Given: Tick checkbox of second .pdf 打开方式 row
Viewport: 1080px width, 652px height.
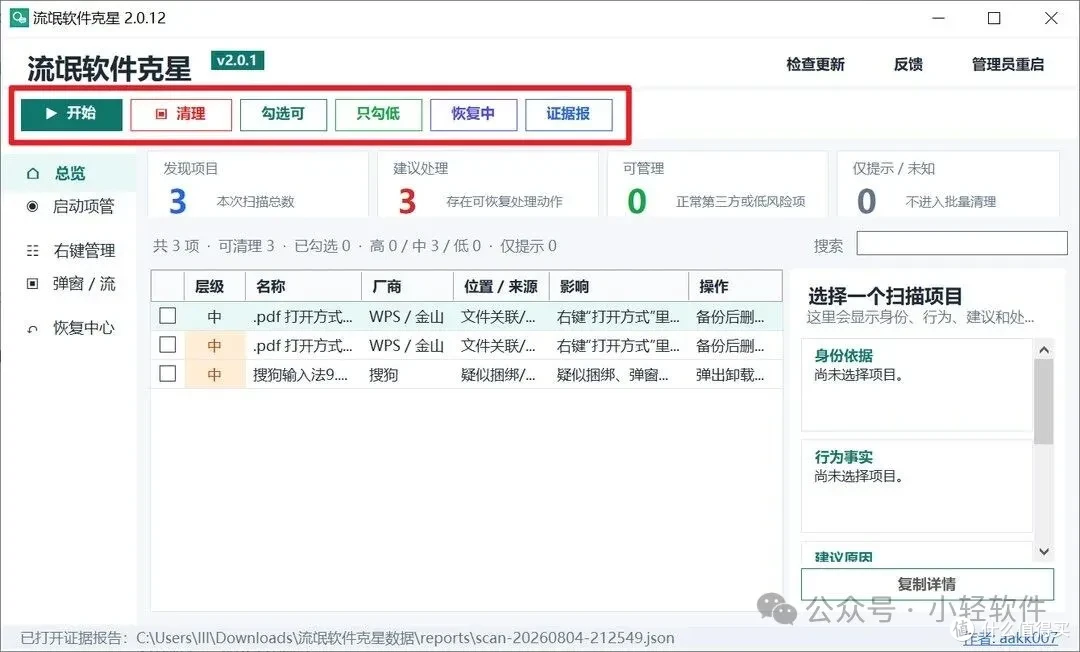Looking at the screenshot, I should tap(167, 345).
